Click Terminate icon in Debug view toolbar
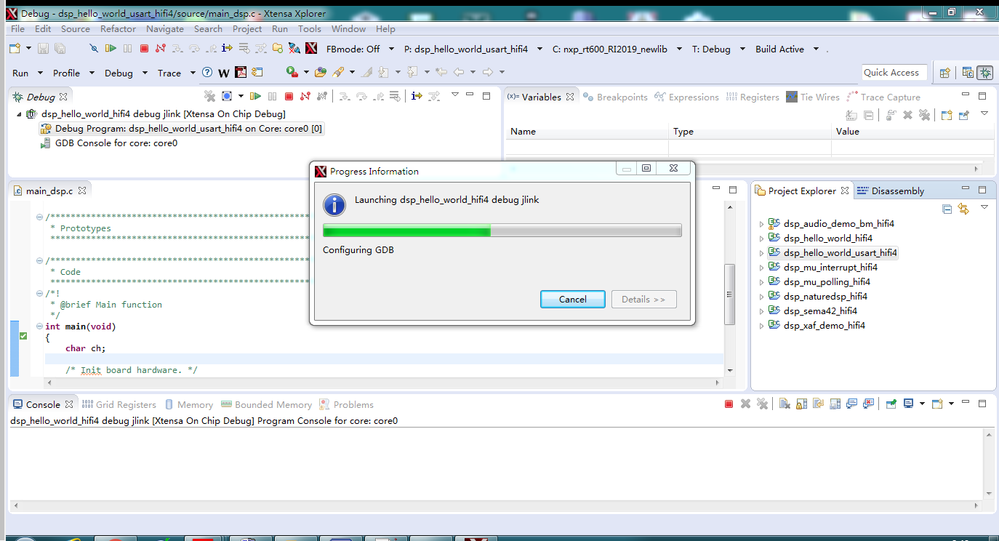The image size is (999, 541). [x=289, y=96]
